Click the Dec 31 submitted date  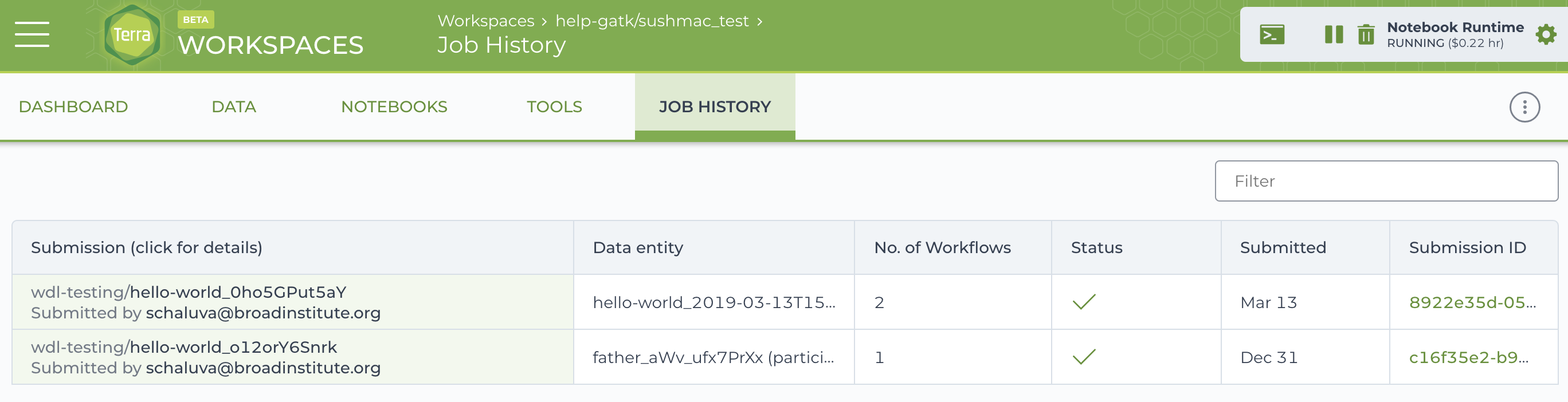click(1268, 357)
